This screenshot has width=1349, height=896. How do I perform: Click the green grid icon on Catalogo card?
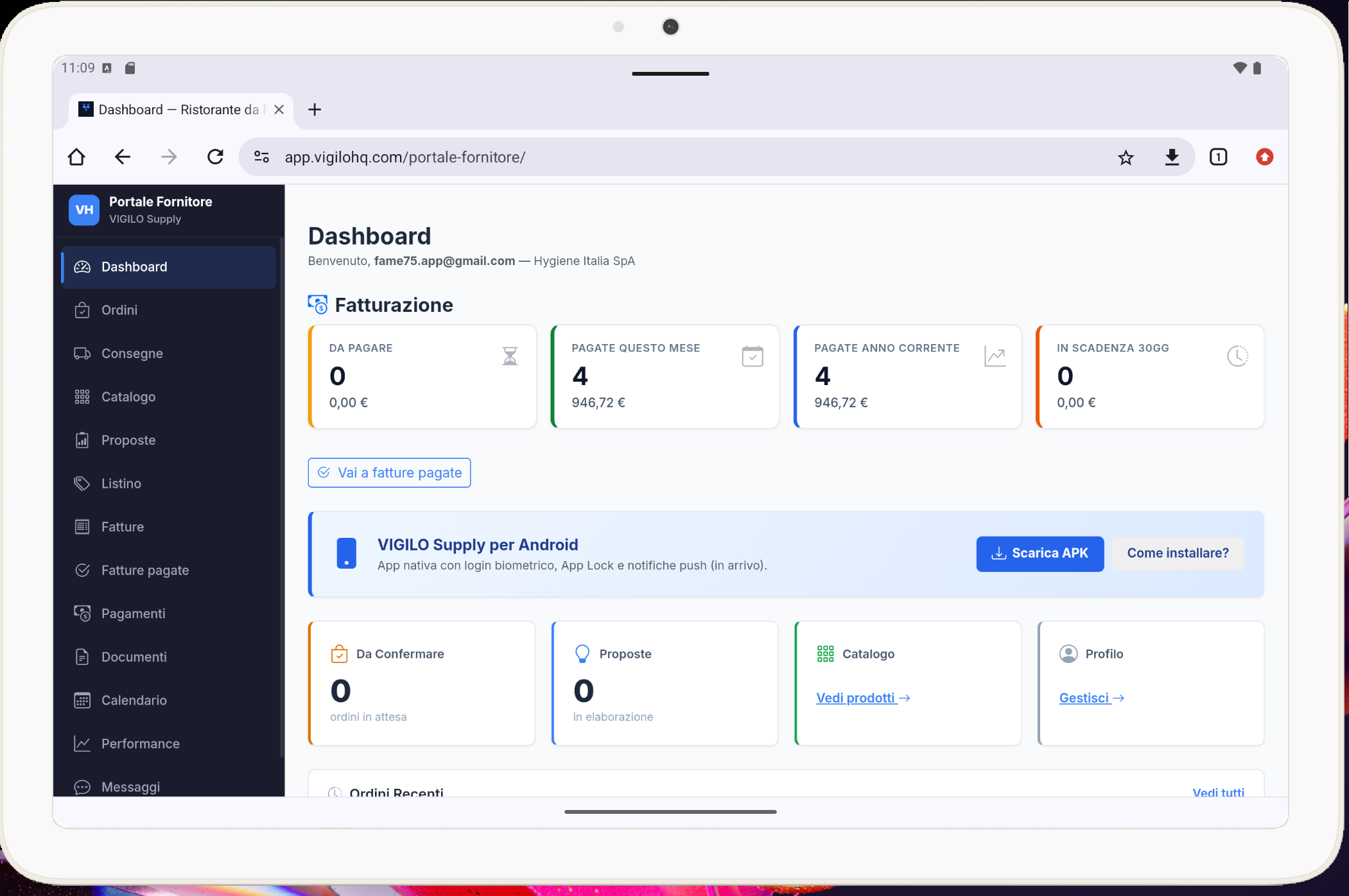(825, 654)
